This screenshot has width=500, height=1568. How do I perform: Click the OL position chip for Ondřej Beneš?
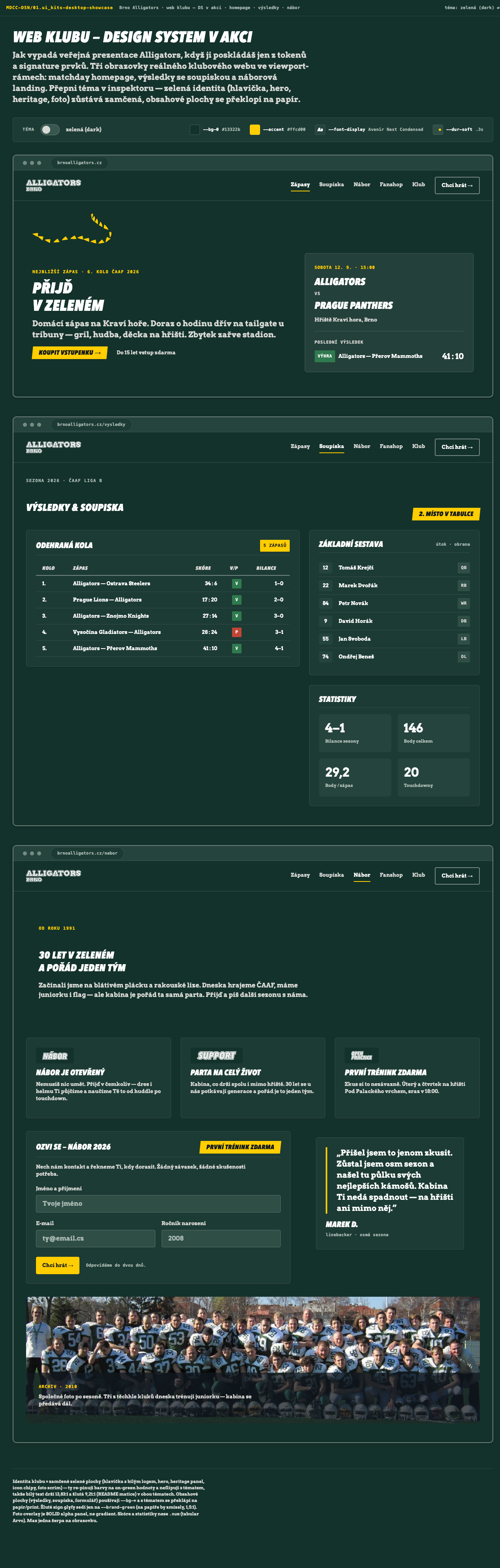pos(464,657)
